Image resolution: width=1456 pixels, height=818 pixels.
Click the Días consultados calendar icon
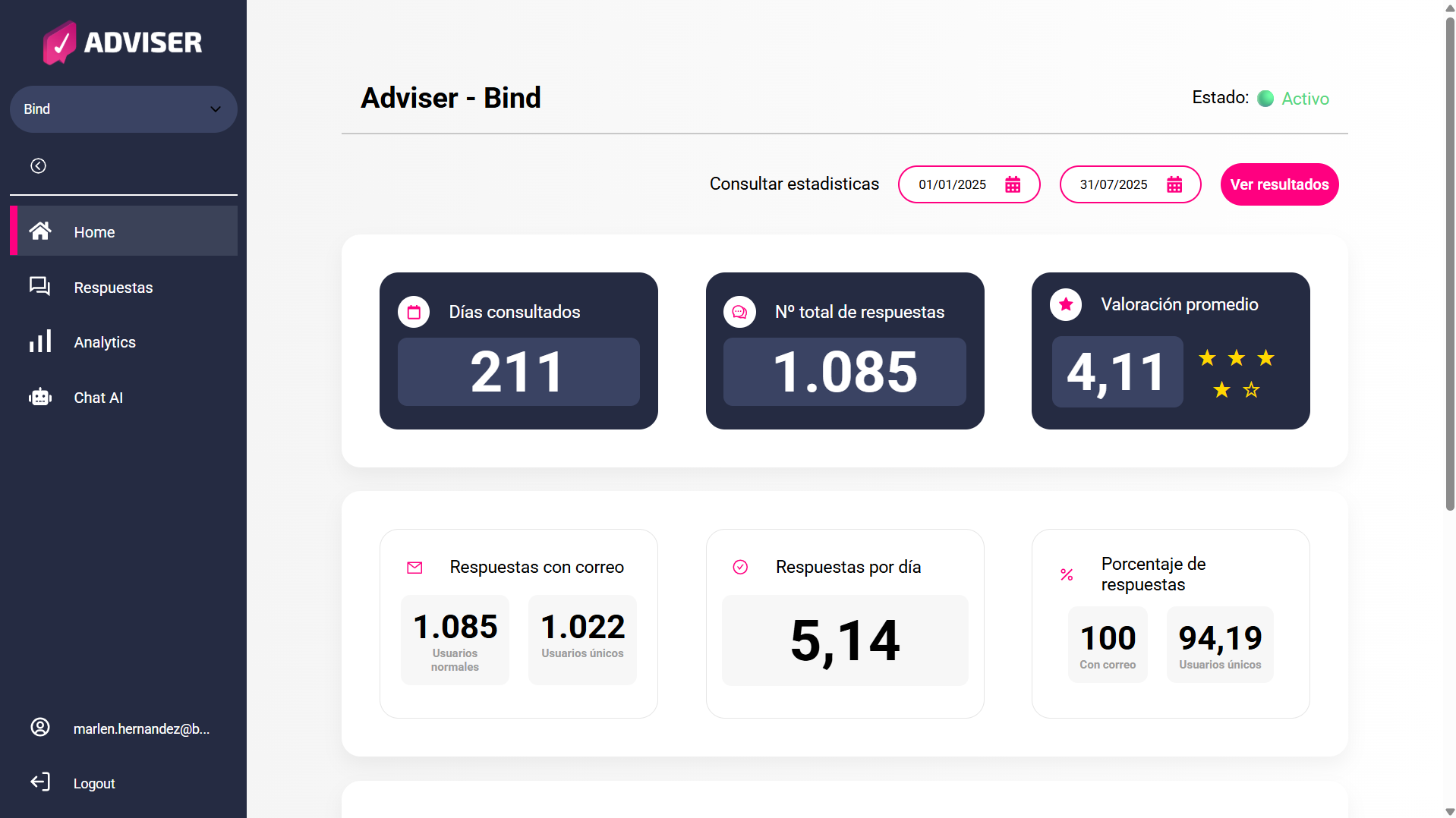pos(414,312)
